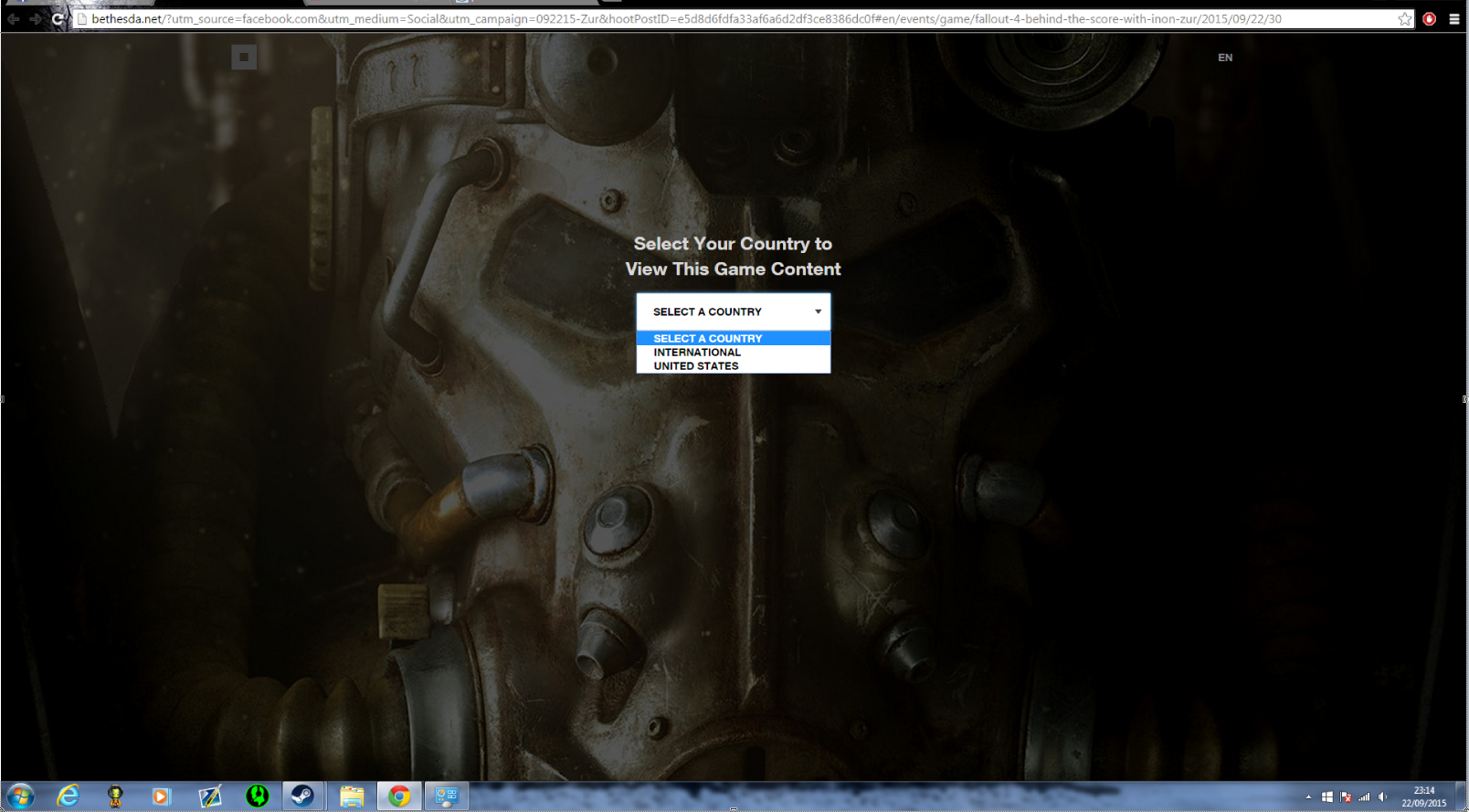The image size is (1469, 812).
Task: Launch Internet Explorer from the taskbar
Action: coord(68,796)
